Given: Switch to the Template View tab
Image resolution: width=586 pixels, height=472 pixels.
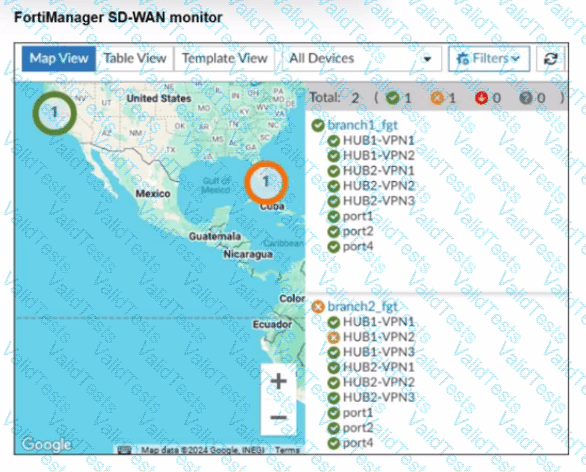Looking at the screenshot, I should [225, 59].
